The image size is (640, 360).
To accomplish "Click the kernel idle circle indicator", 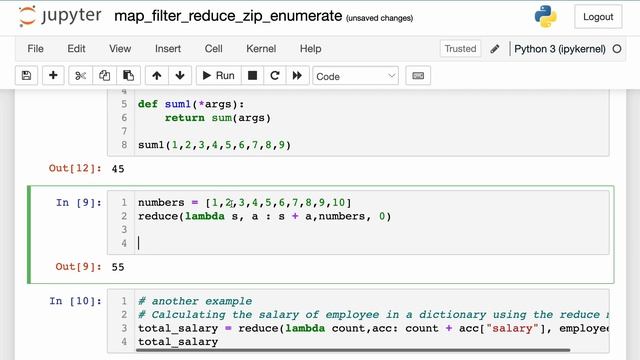I will 617,49.
